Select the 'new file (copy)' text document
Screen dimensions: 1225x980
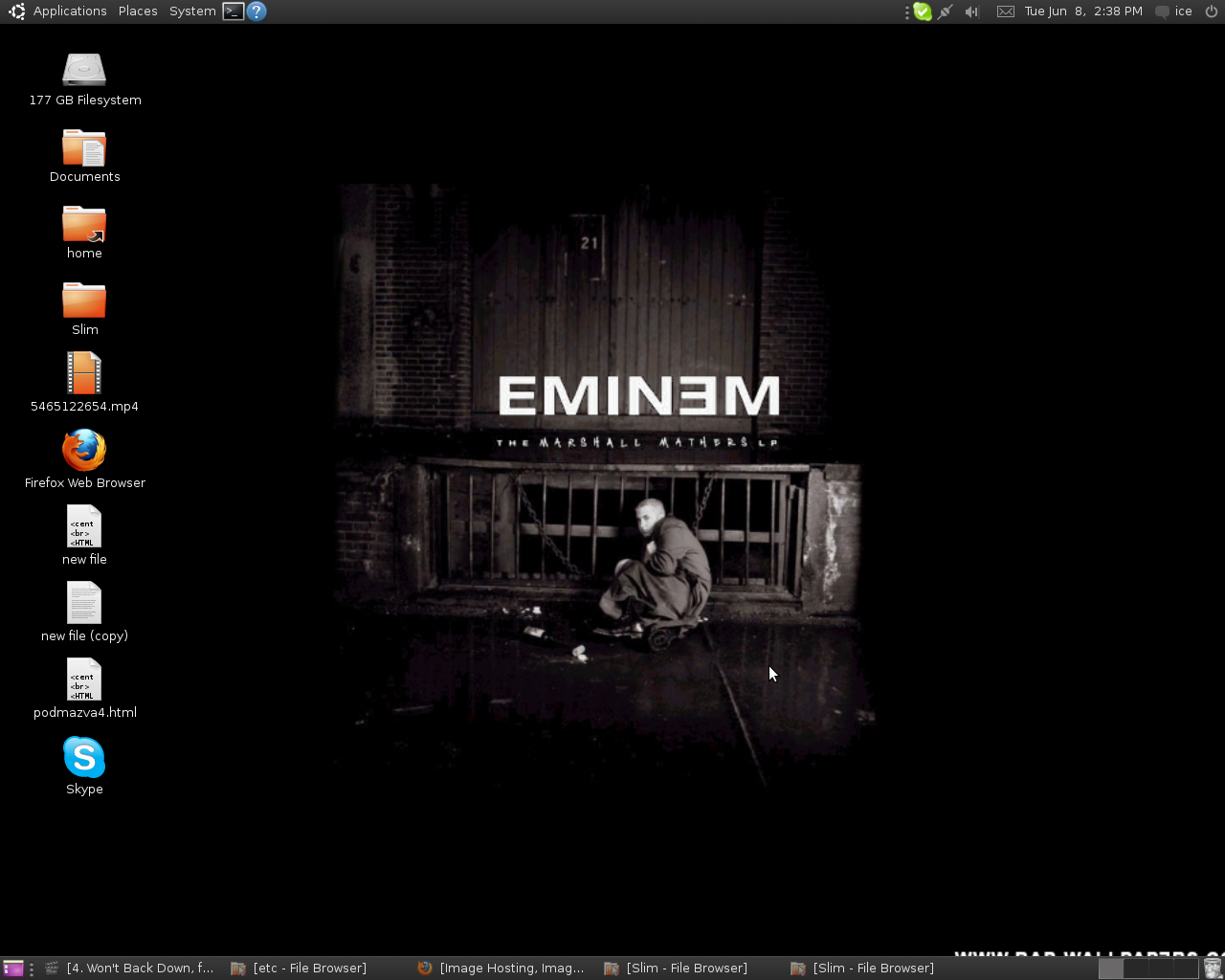(84, 603)
